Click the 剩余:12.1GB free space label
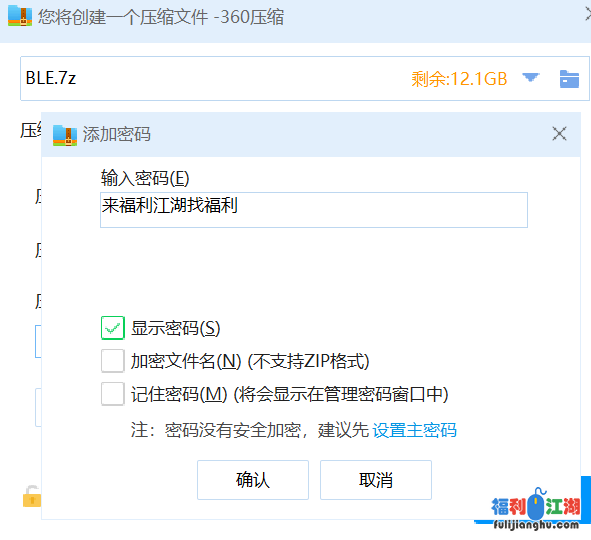Image resolution: width=591 pixels, height=540 pixels. tap(459, 79)
